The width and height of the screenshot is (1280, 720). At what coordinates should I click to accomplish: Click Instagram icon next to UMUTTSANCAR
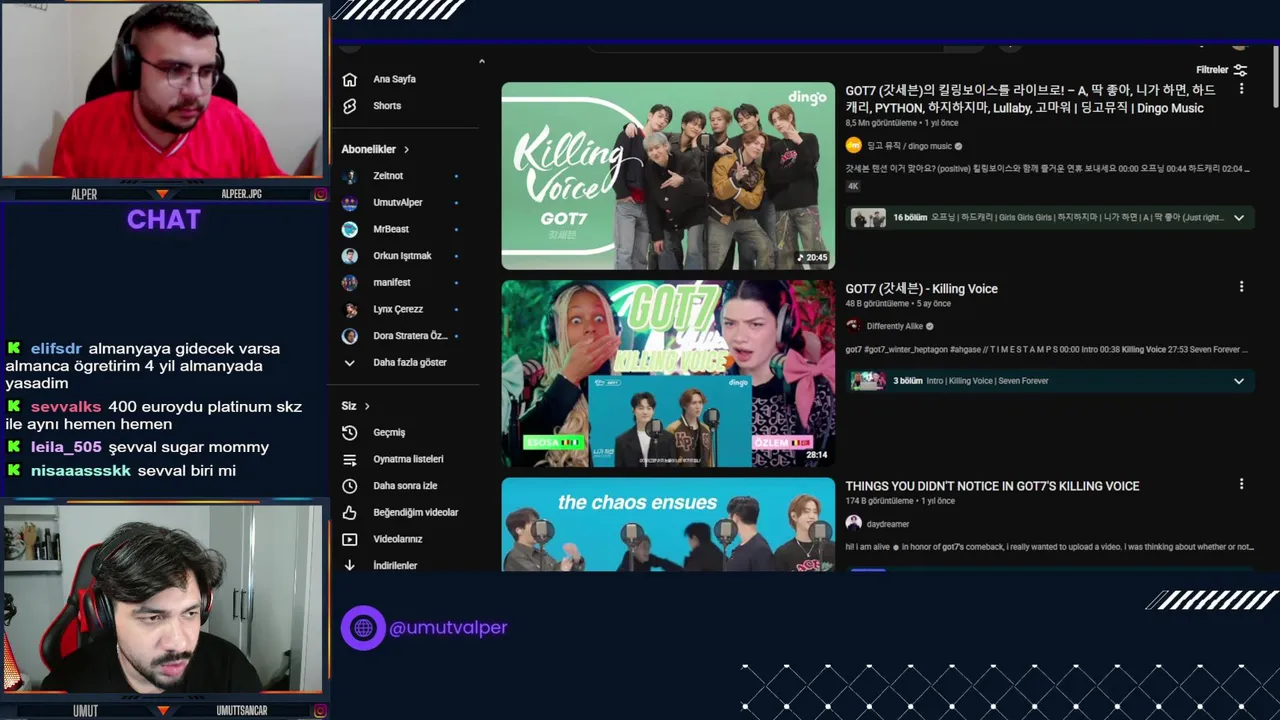coord(320,711)
